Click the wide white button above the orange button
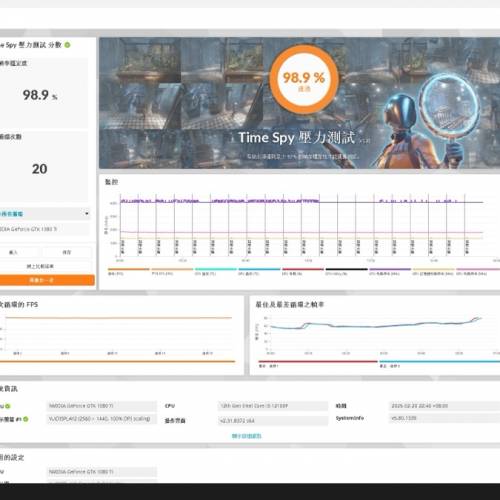The image size is (500, 500). [45, 266]
